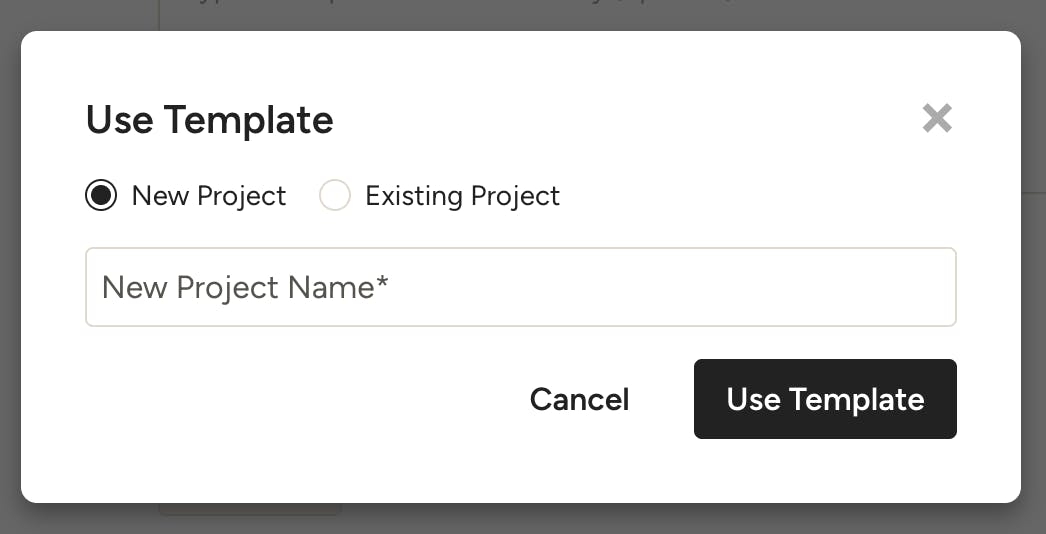Dismiss the dialog using the gray X icon
The width and height of the screenshot is (1046, 534).
tap(937, 119)
